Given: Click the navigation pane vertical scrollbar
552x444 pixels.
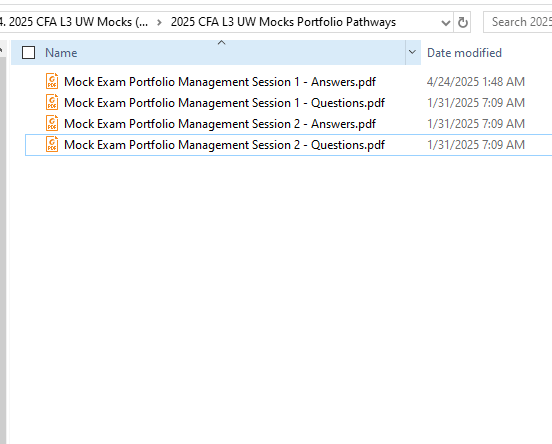Looking at the screenshot, I should (3, 246).
